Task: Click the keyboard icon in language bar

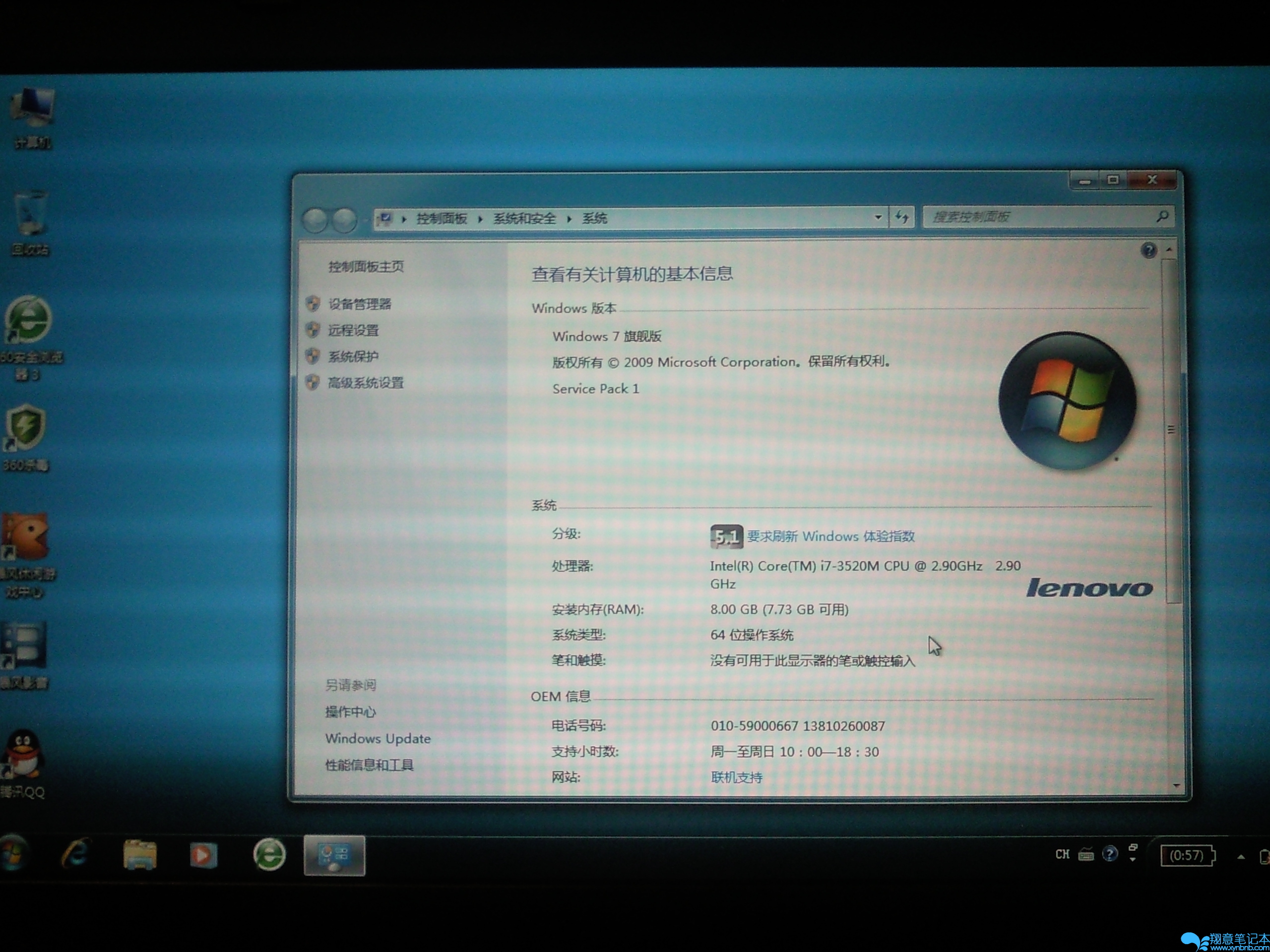Action: coord(1085,854)
